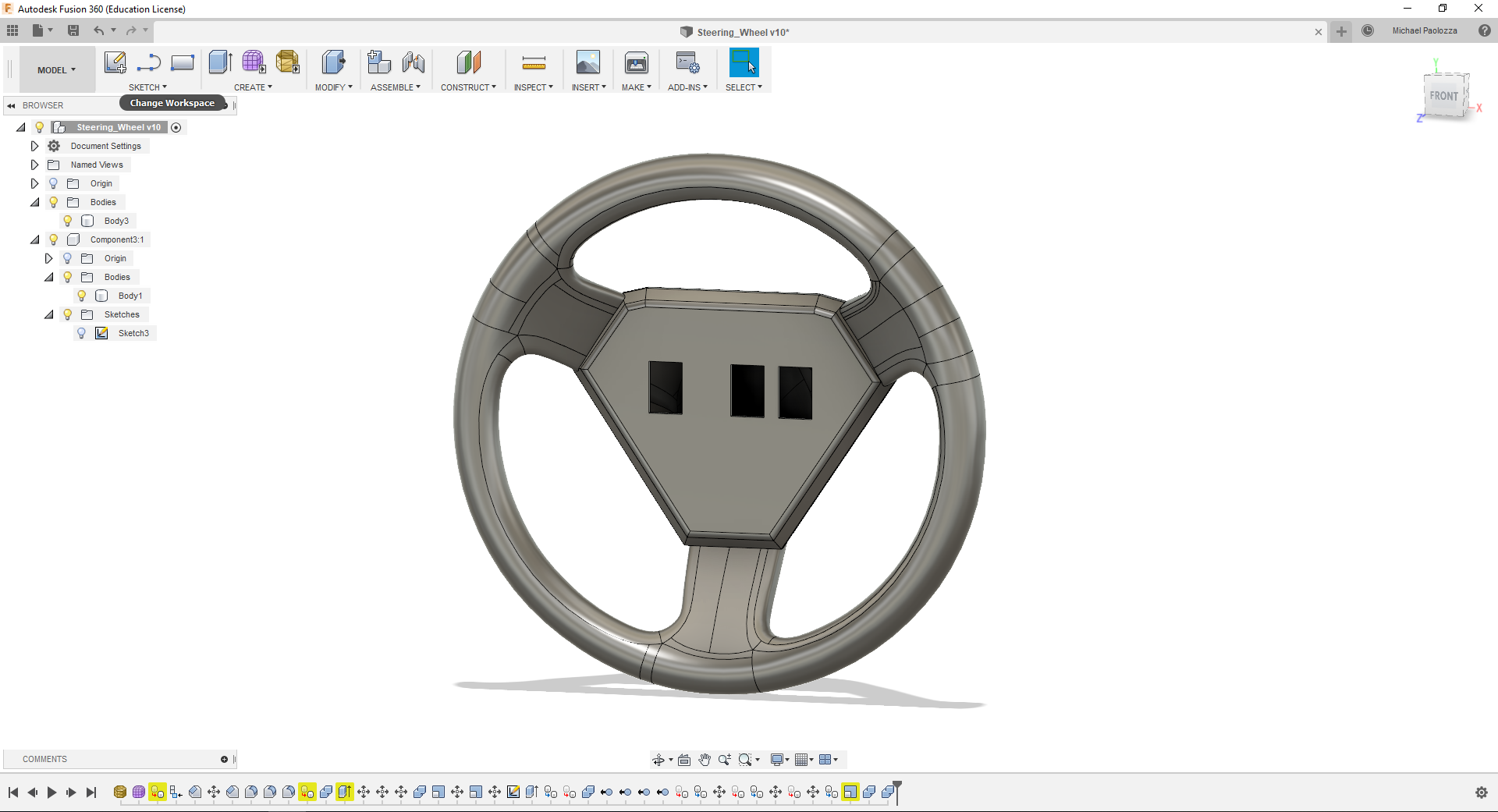The width and height of the screenshot is (1498, 812).
Task: Jump to the timeline beginning
Action: point(13,792)
